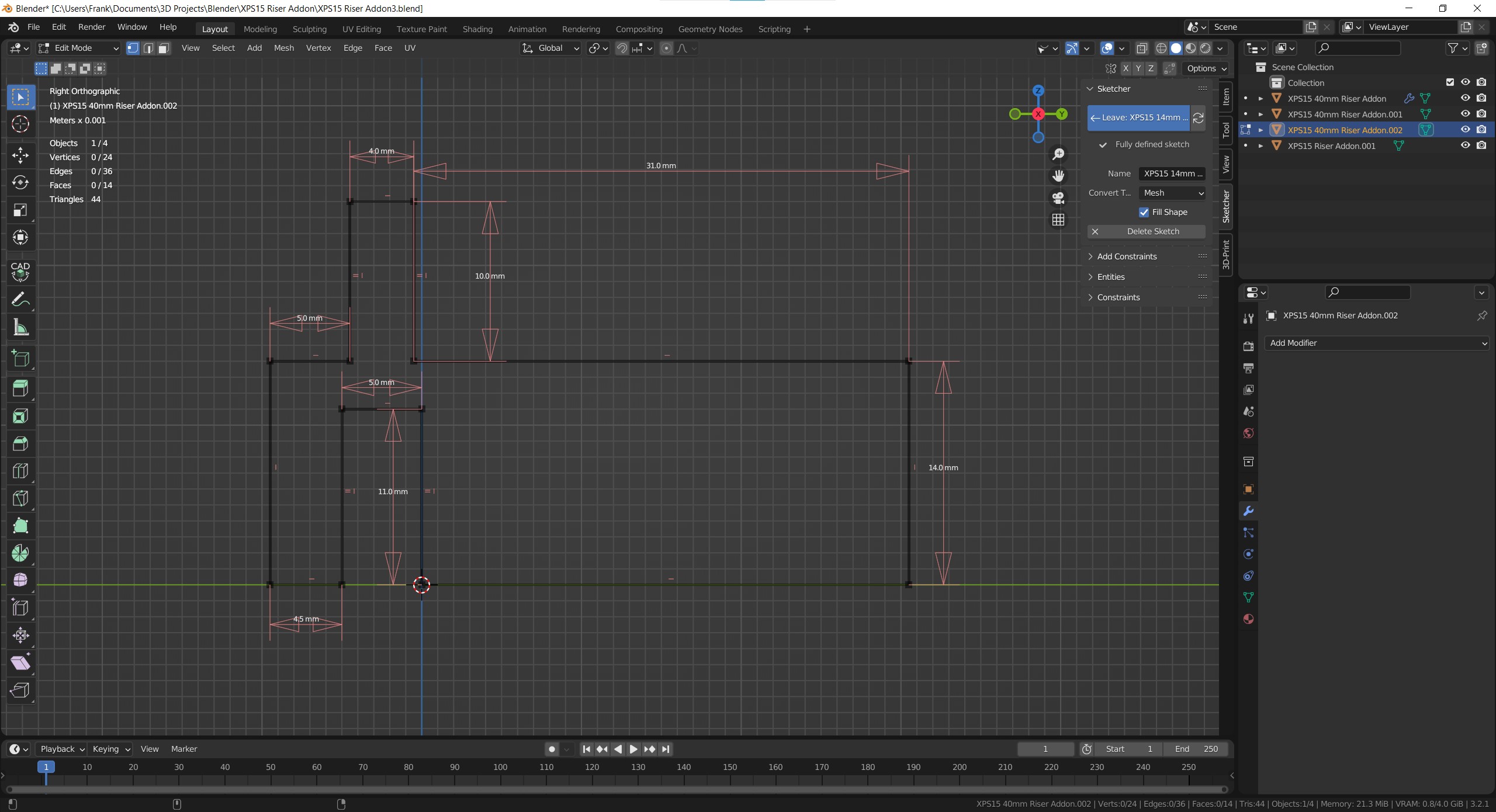The height and width of the screenshot is (812, 1496).
Task: Expand XPS15 40mm Riser Addon in outliner
Action: [x=1260, y=99]
